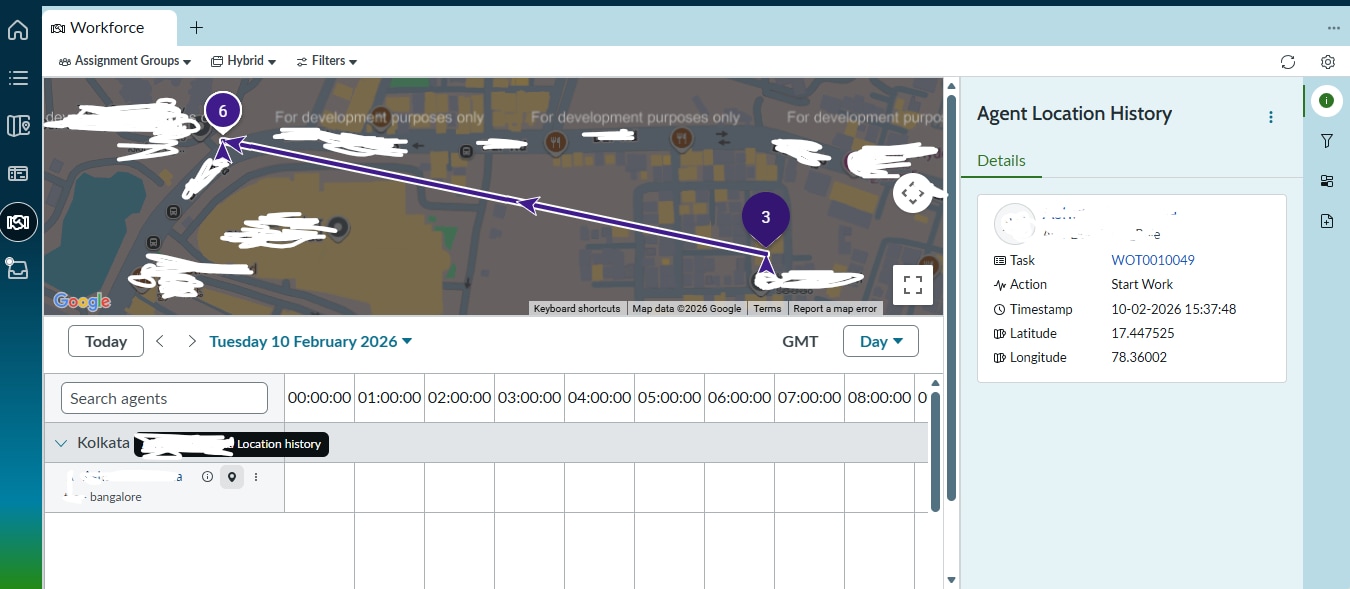Open the dispatcher board sidebar icon
Viewport: 1350px width, 589px height.
18,173
